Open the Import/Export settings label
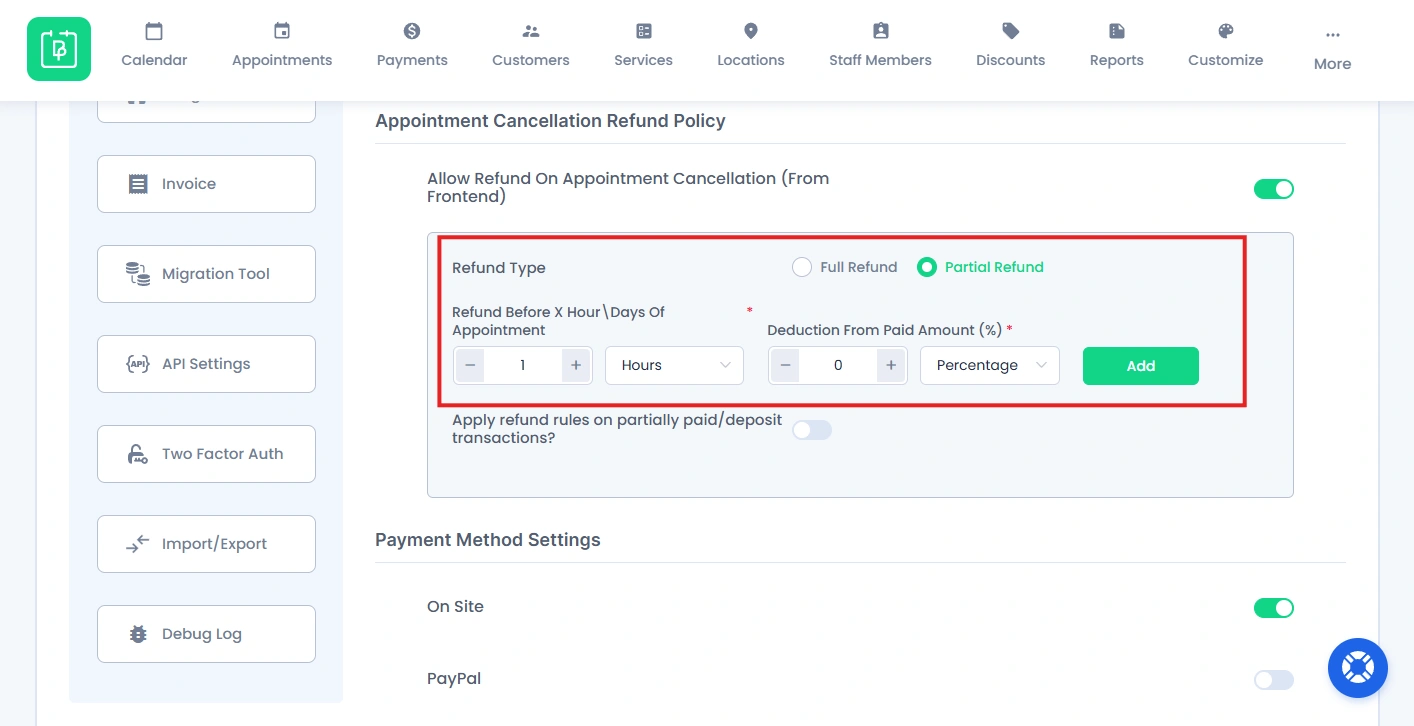Screen dimensions: 1414x726 214,544
